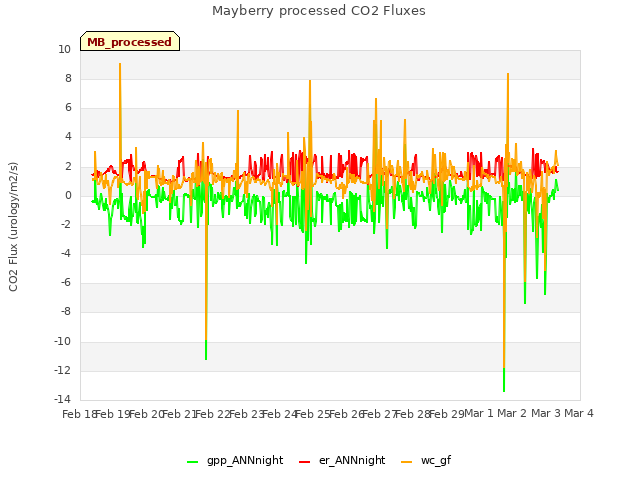Click the MB_processed label box

click(x=130, y=41)
